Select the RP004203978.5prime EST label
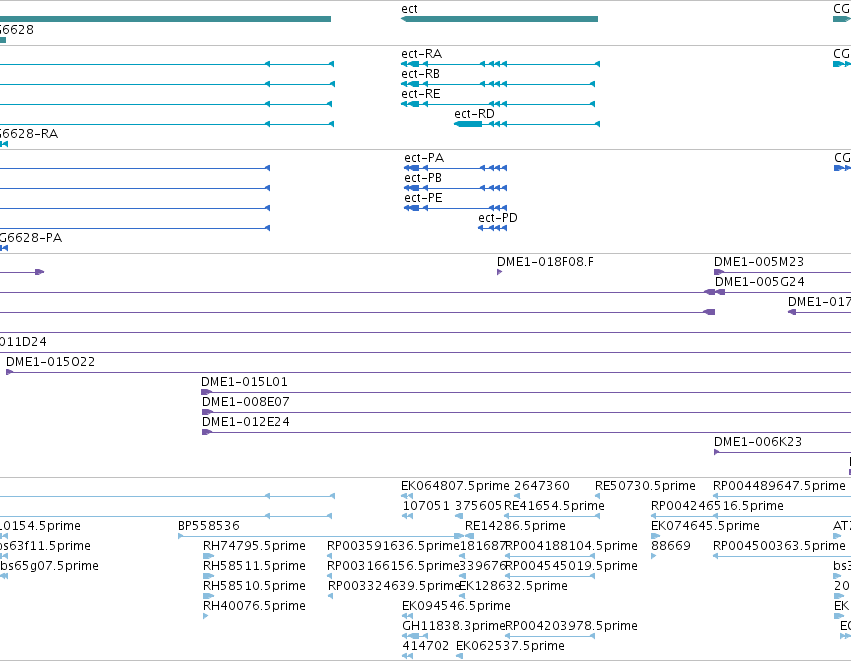 pyautogui.click(x=571, y=626)
